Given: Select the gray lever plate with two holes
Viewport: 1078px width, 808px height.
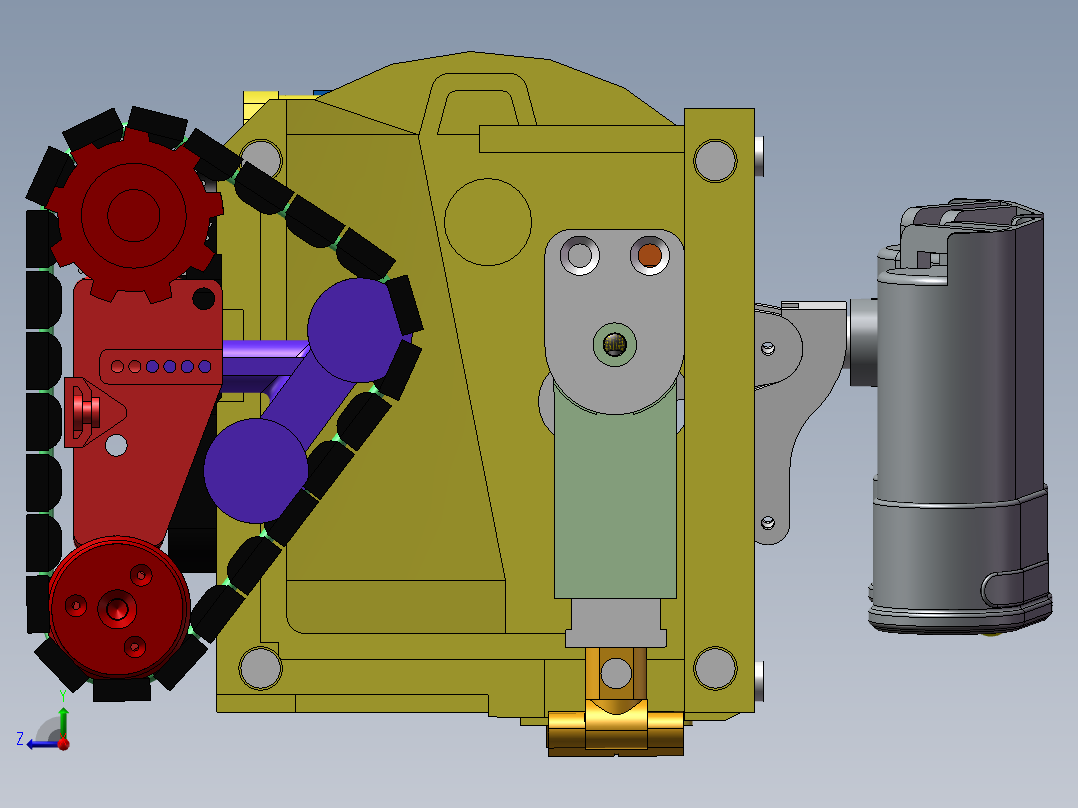Looking at the screenshot, I should (x=614, y=320).
